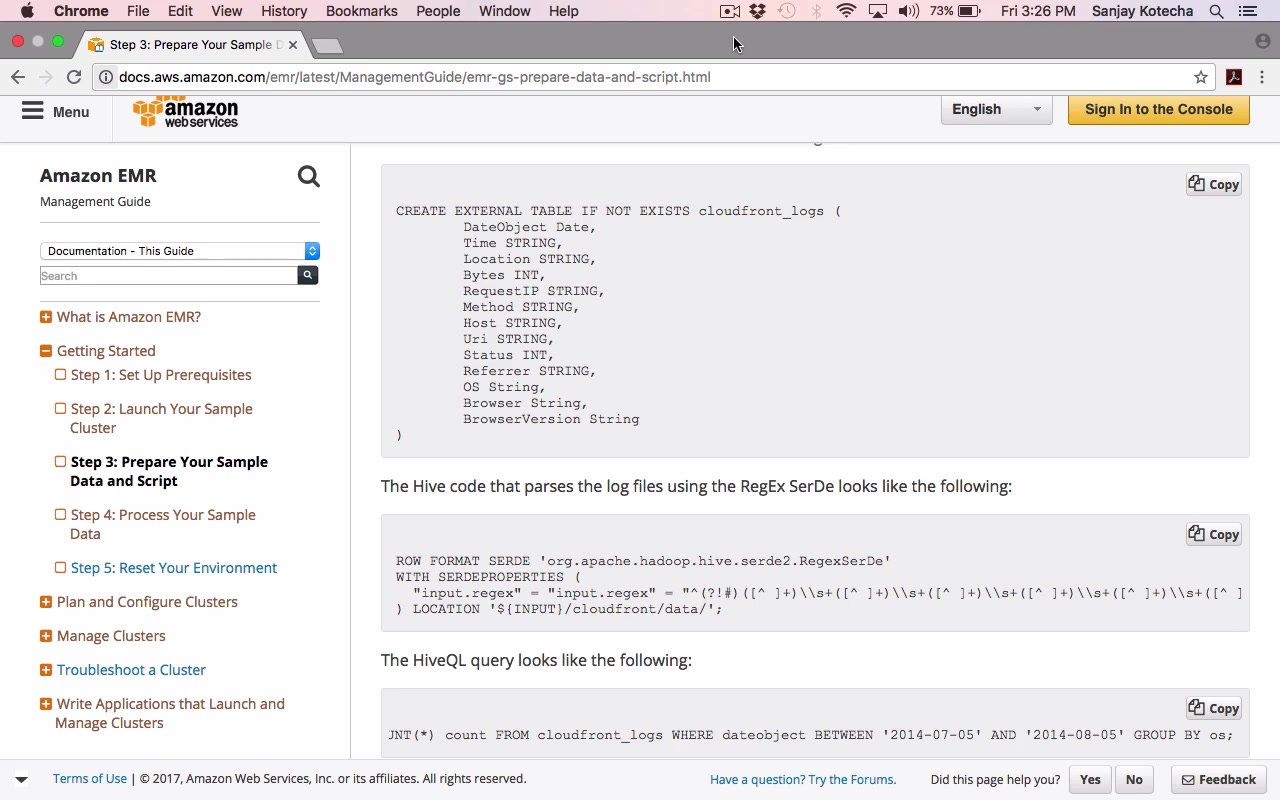Click the Sanjay Kotecha user name
The image size is (1280, 800).
coord(1143,11)
